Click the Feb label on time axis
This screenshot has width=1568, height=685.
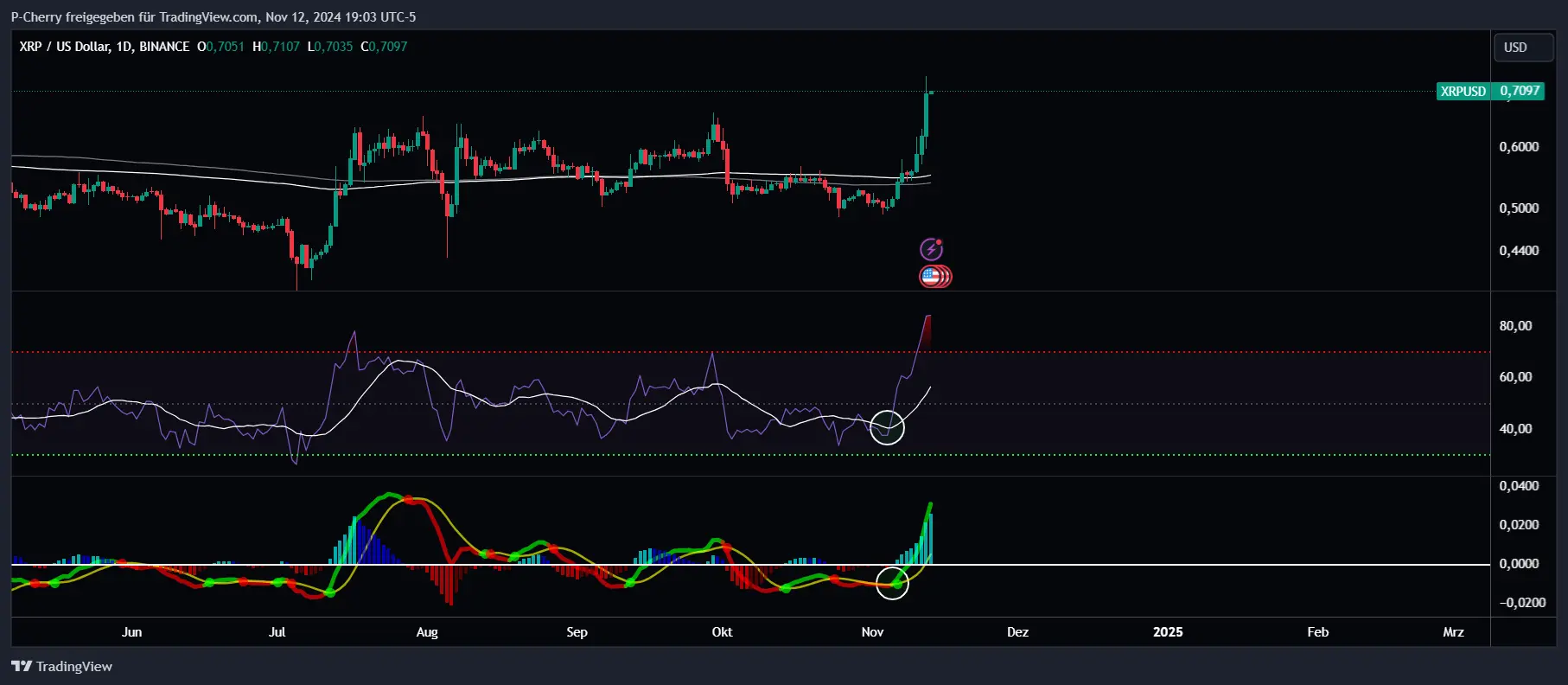point(1317,631)
